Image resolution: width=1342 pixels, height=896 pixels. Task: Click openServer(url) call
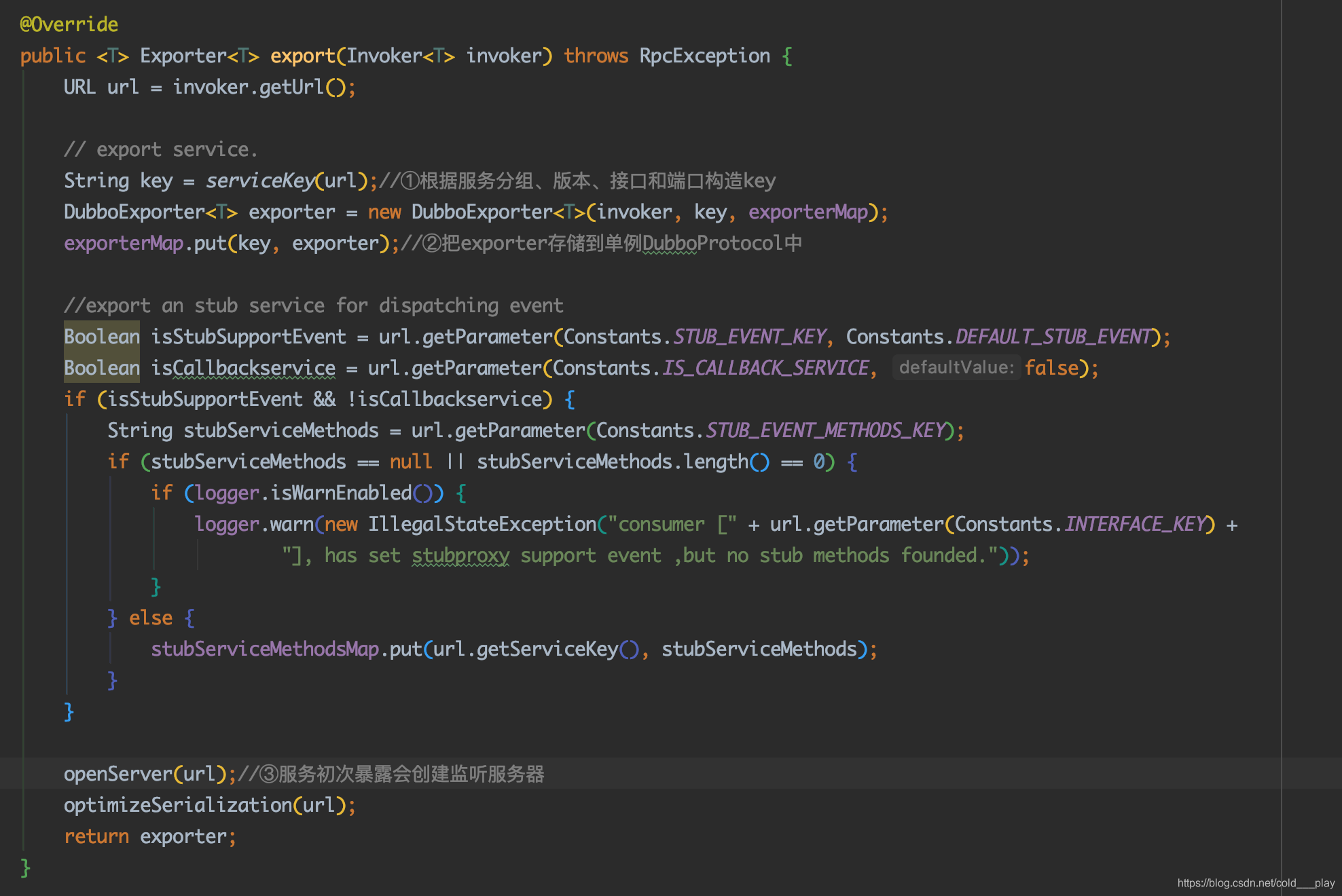(x=145, y=774)
